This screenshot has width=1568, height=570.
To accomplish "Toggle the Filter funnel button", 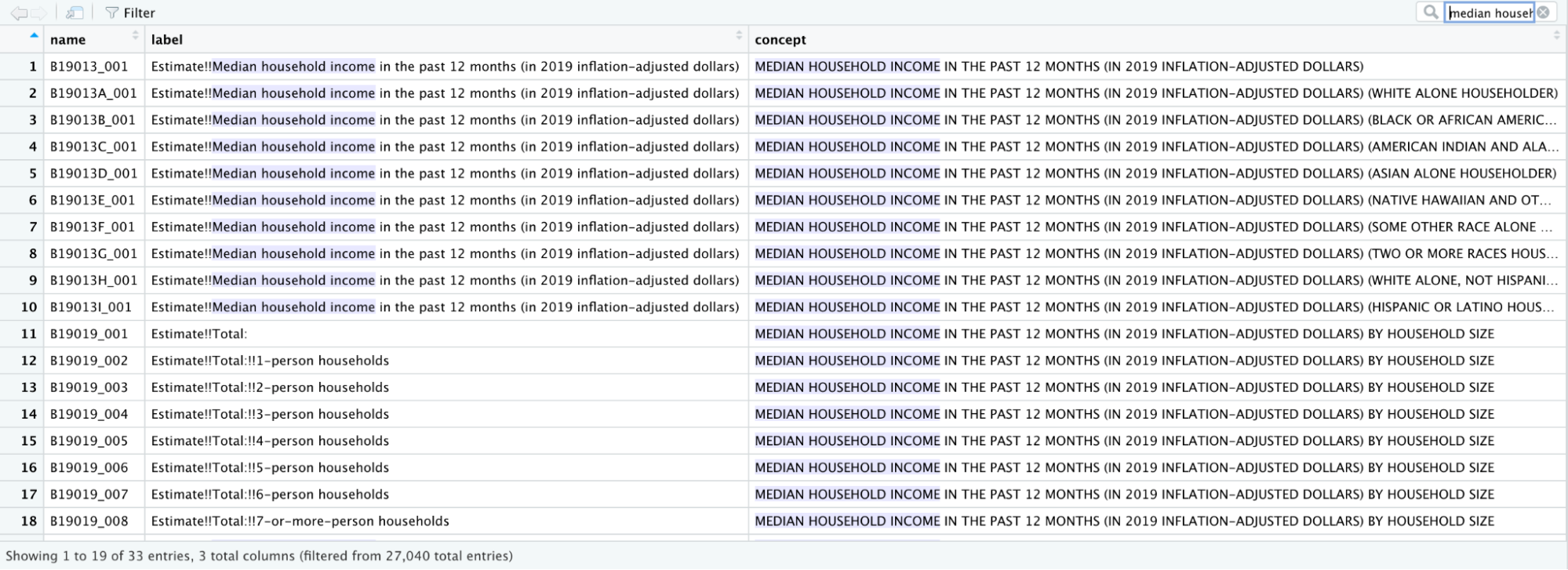I will (x=130, y=13).
